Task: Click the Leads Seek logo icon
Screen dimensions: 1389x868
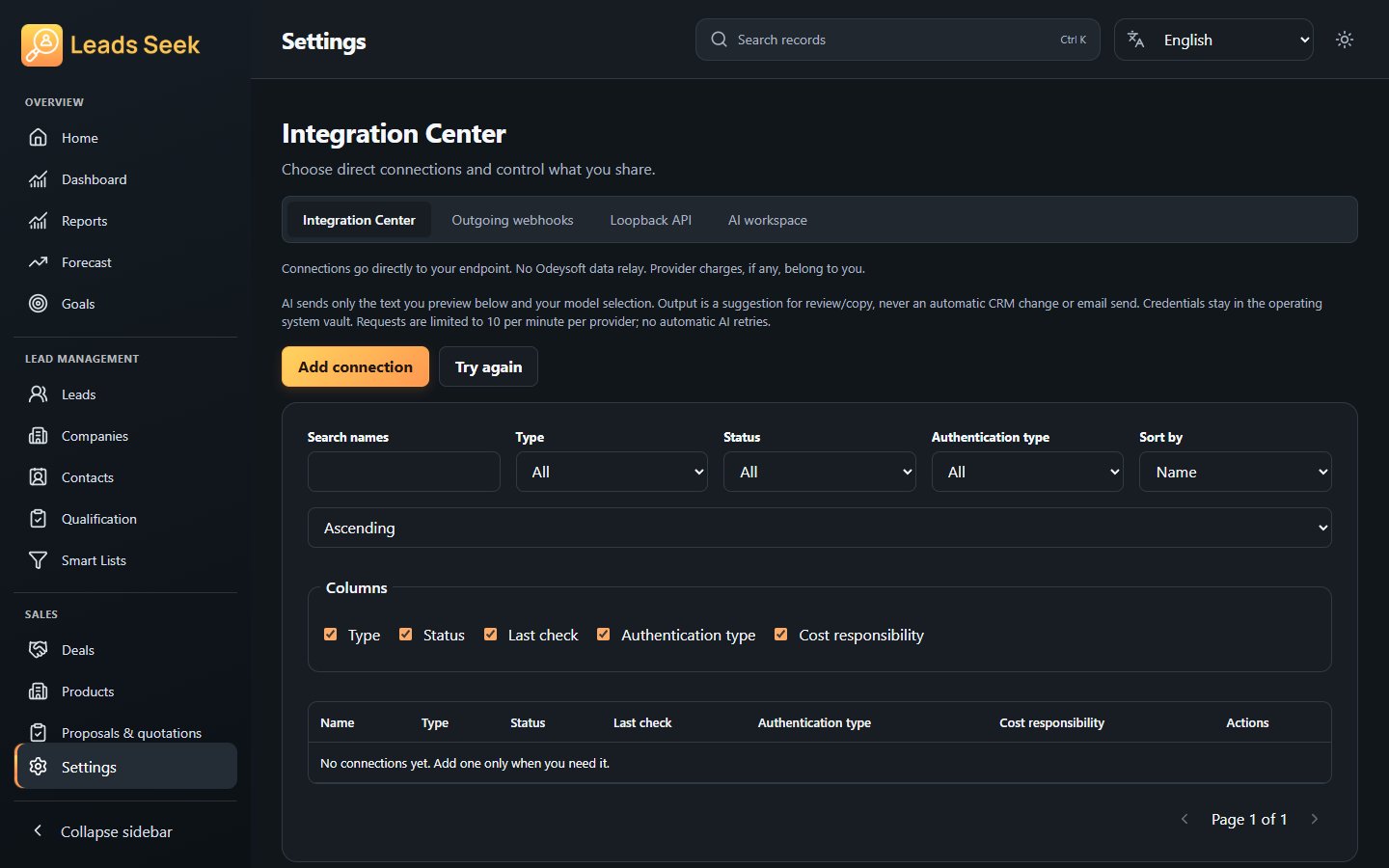Action: pyautogui.click(x=41, y=45)
